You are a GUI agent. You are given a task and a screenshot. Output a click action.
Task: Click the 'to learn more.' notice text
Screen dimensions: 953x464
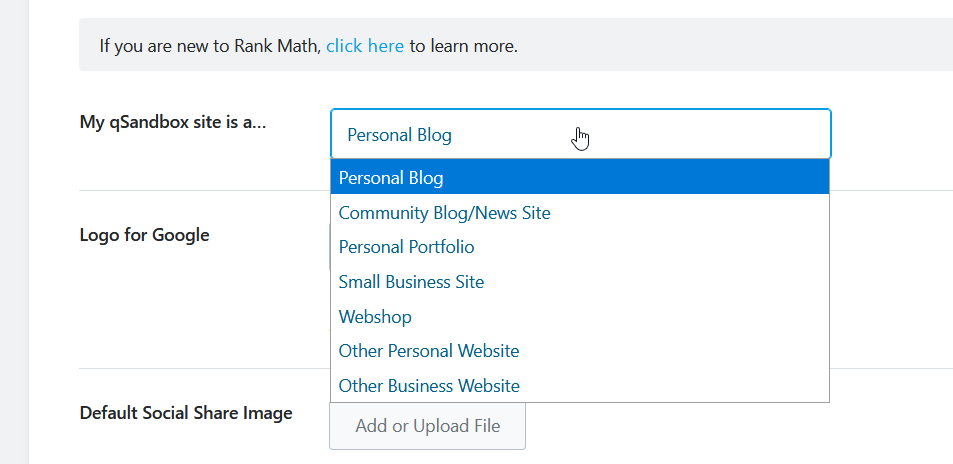click(463, 45)
